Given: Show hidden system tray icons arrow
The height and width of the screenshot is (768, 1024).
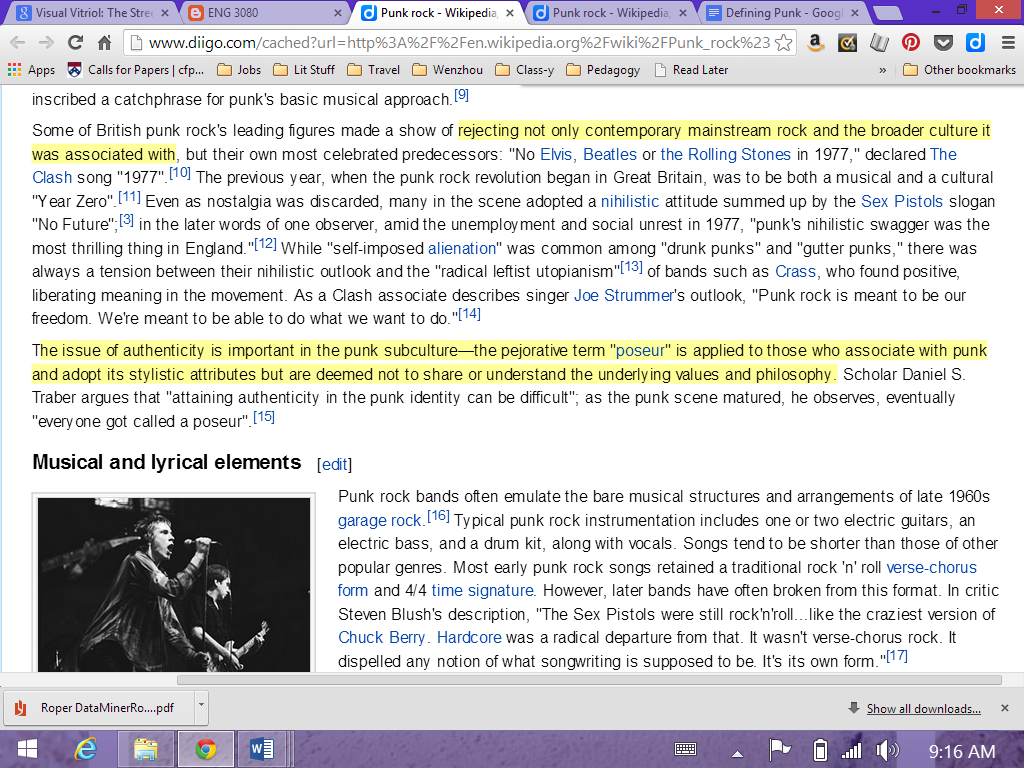Looking at the screenshot, I should 737,752.
